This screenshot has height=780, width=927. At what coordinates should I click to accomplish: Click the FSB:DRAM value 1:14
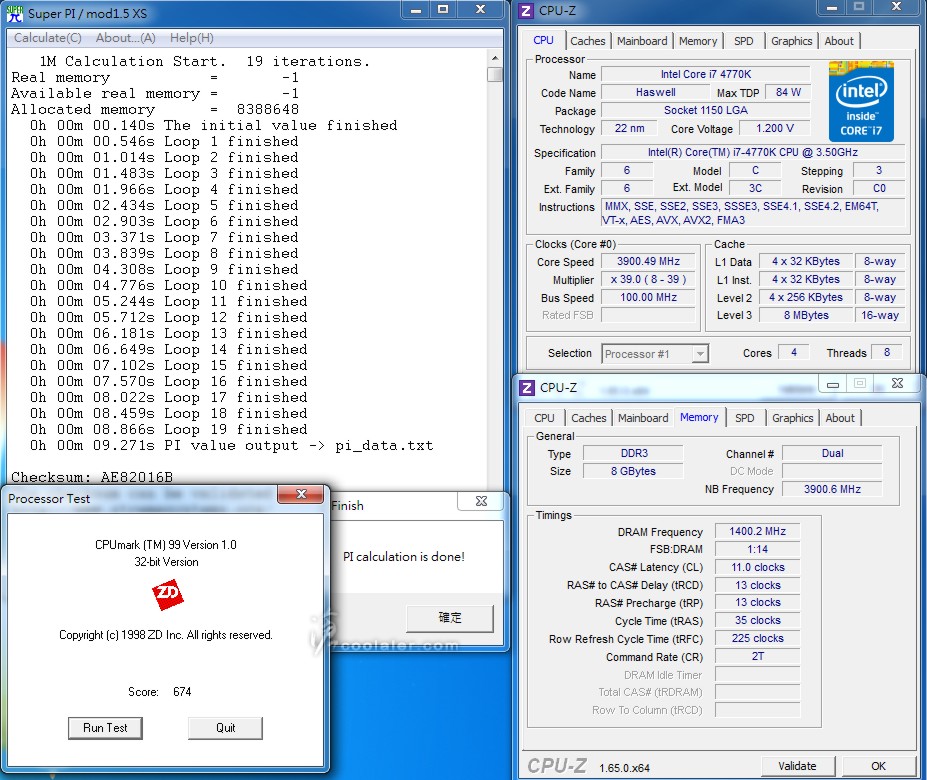tap(757, 549)
